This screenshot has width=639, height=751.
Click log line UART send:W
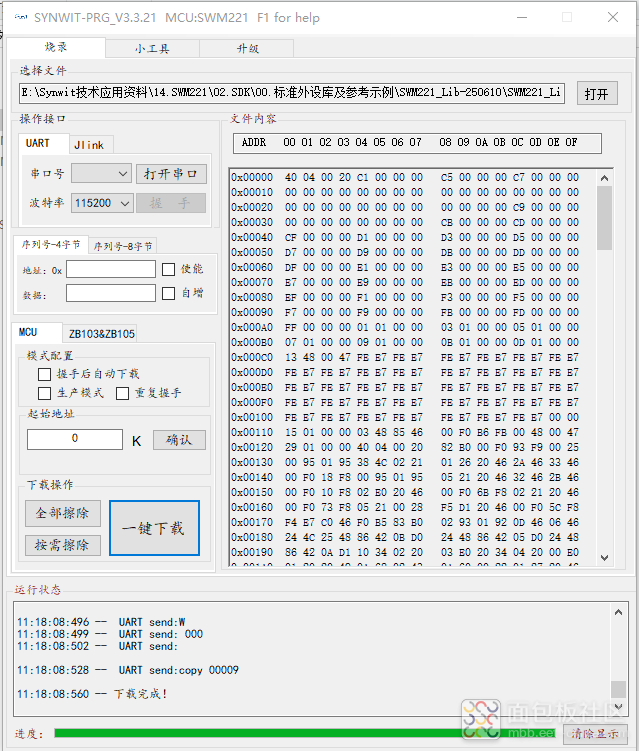101,622
